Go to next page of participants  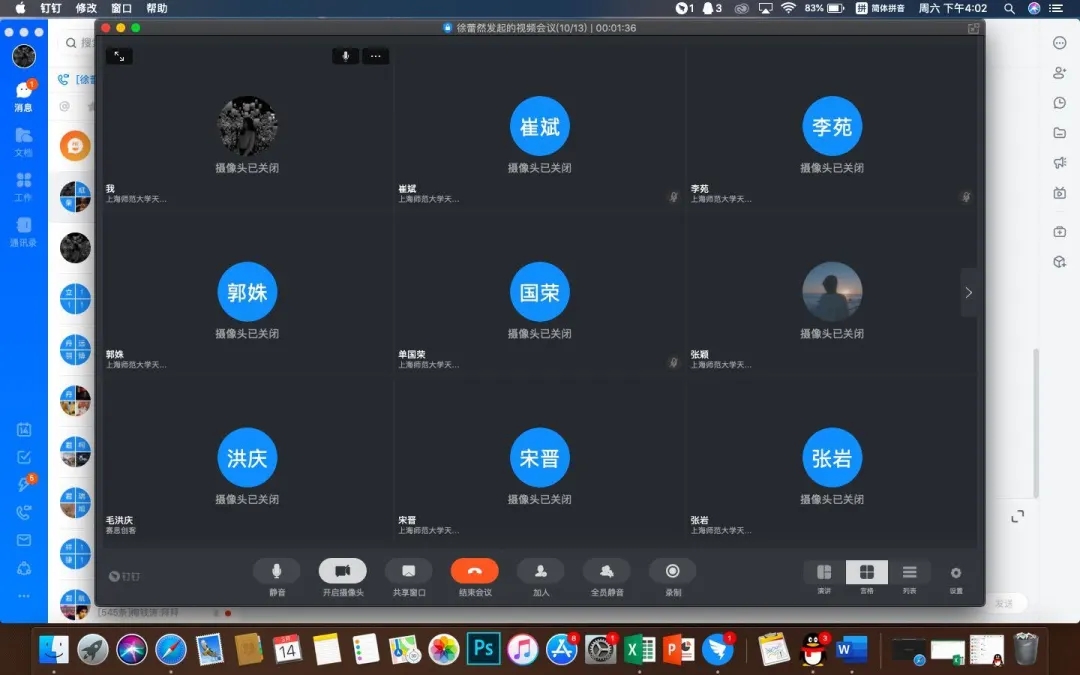968,293
